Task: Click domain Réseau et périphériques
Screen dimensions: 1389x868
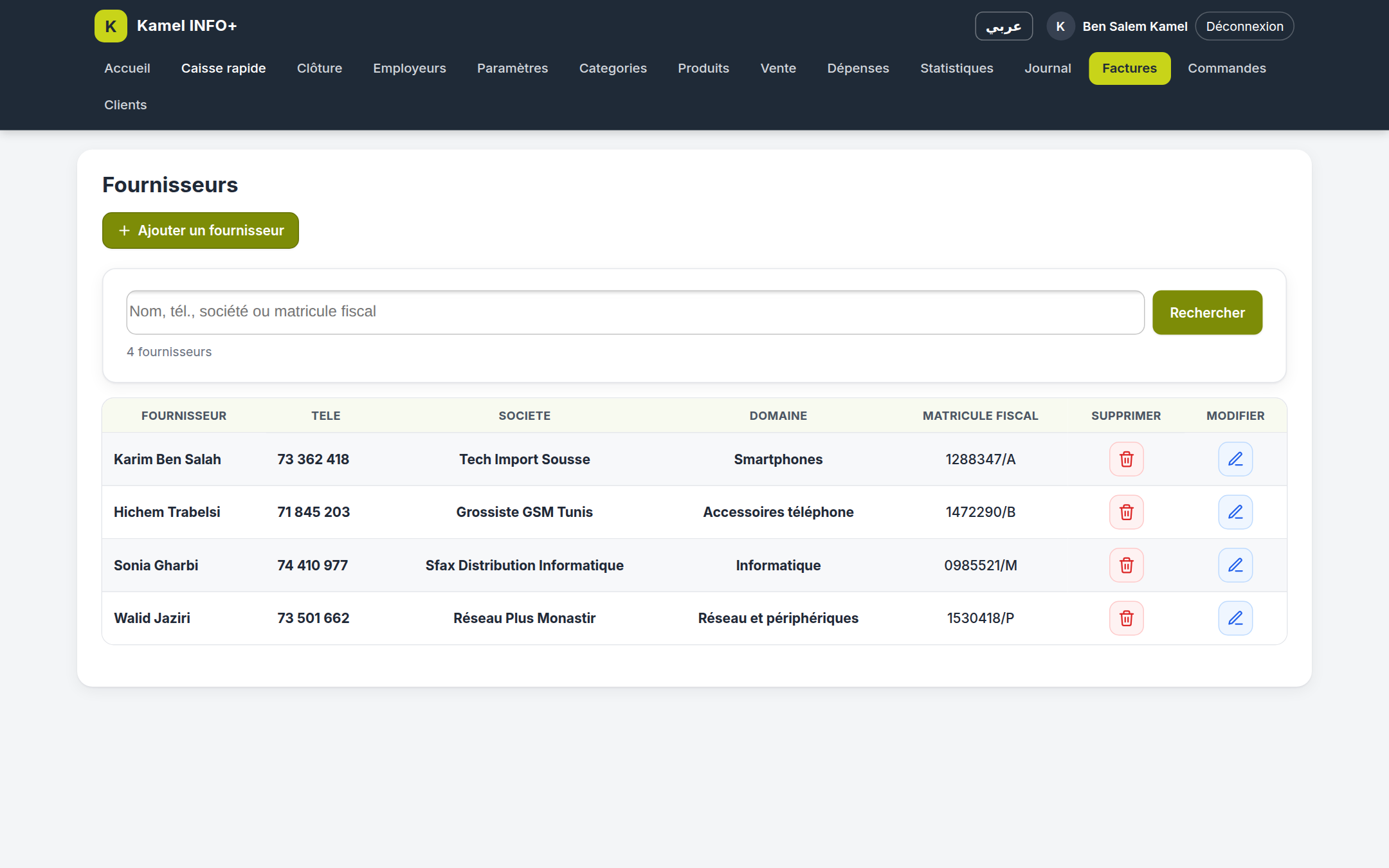Action: click(x=778, y=618)
